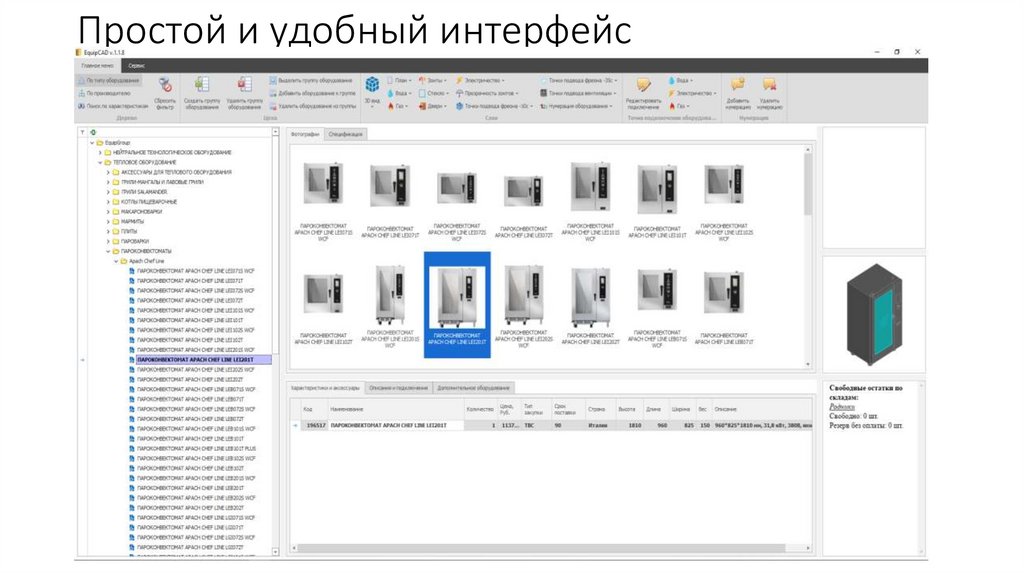
Task: Click the Родники warehouse link
Action: (x=842, y=406)
